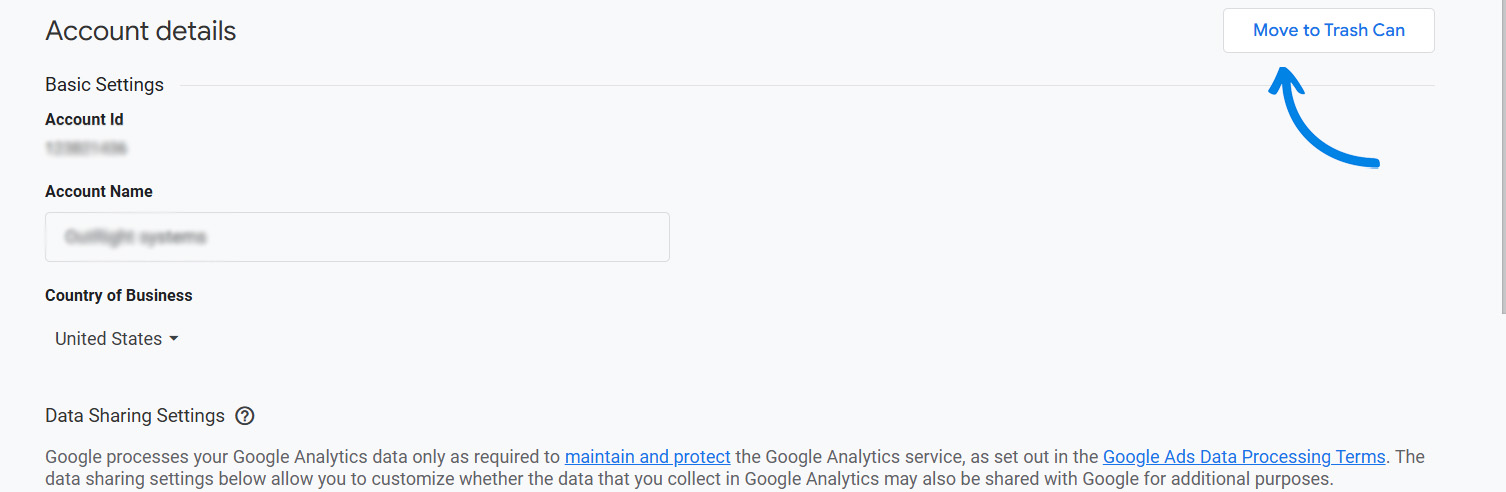The width and height of the screenshot is (1506, 492).
Task: Click the Account Name field label
Action: coord(99,191)
